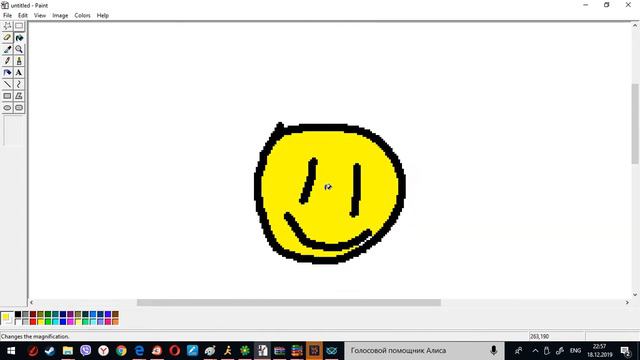
Task: Open the Windows Start menu
Action: 11,351
